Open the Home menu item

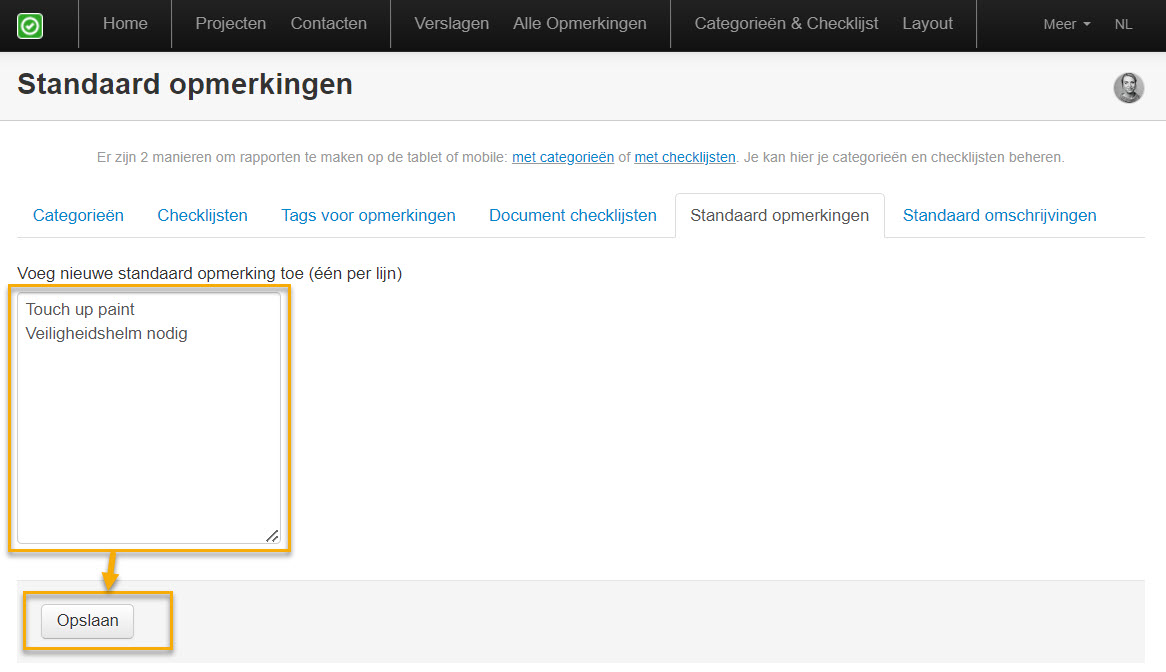coord(125,24)
